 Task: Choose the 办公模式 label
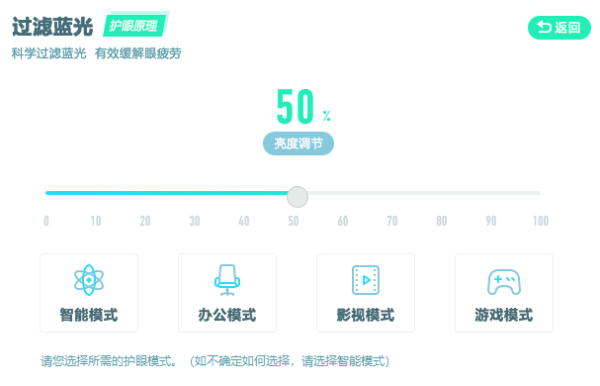click(227, 315)
